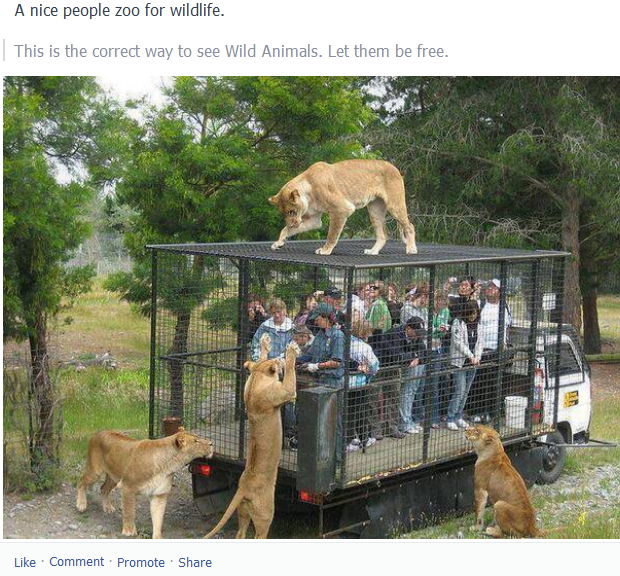Image resolution: width=620 pixels, height=576 pixels.
Task: Click the truck's rear wheel in the photo
Action: (552, 459)
